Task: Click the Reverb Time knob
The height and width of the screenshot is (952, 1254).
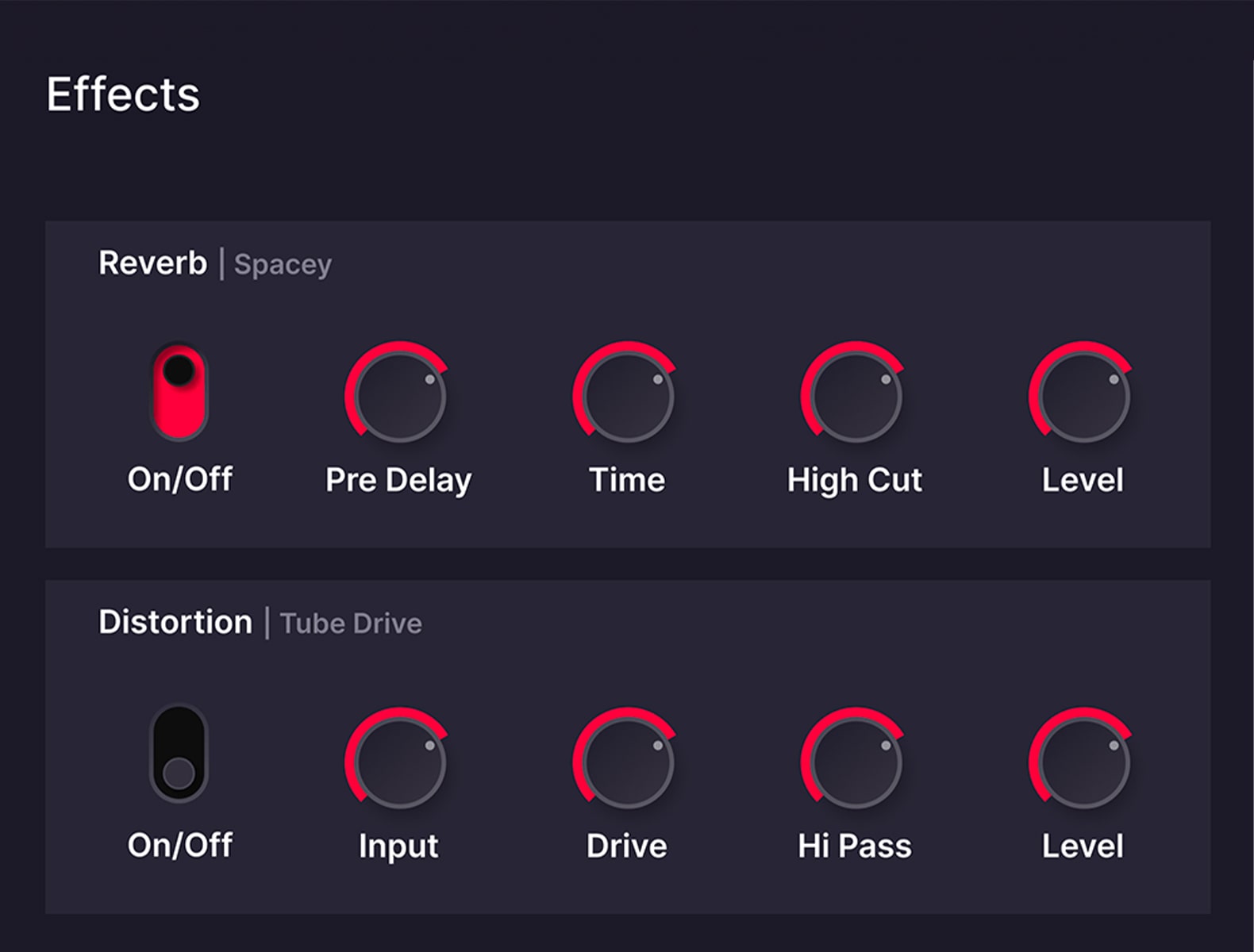Action: click(x=627, y=396)
